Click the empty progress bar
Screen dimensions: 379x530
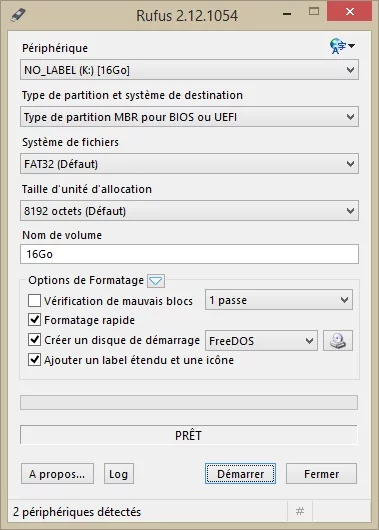tap(189, 403)
